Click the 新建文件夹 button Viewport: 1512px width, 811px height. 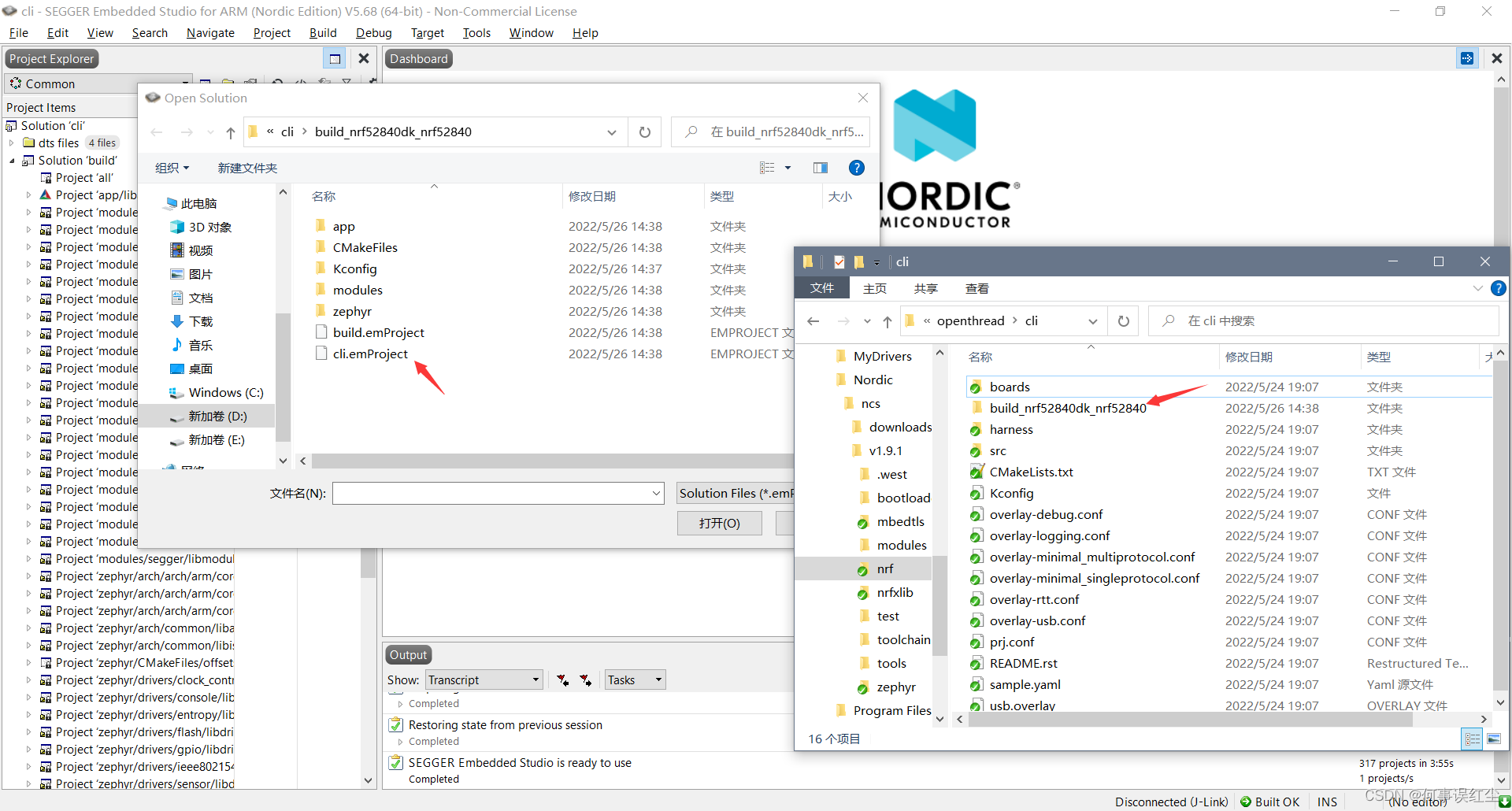[x=247, y=168]
